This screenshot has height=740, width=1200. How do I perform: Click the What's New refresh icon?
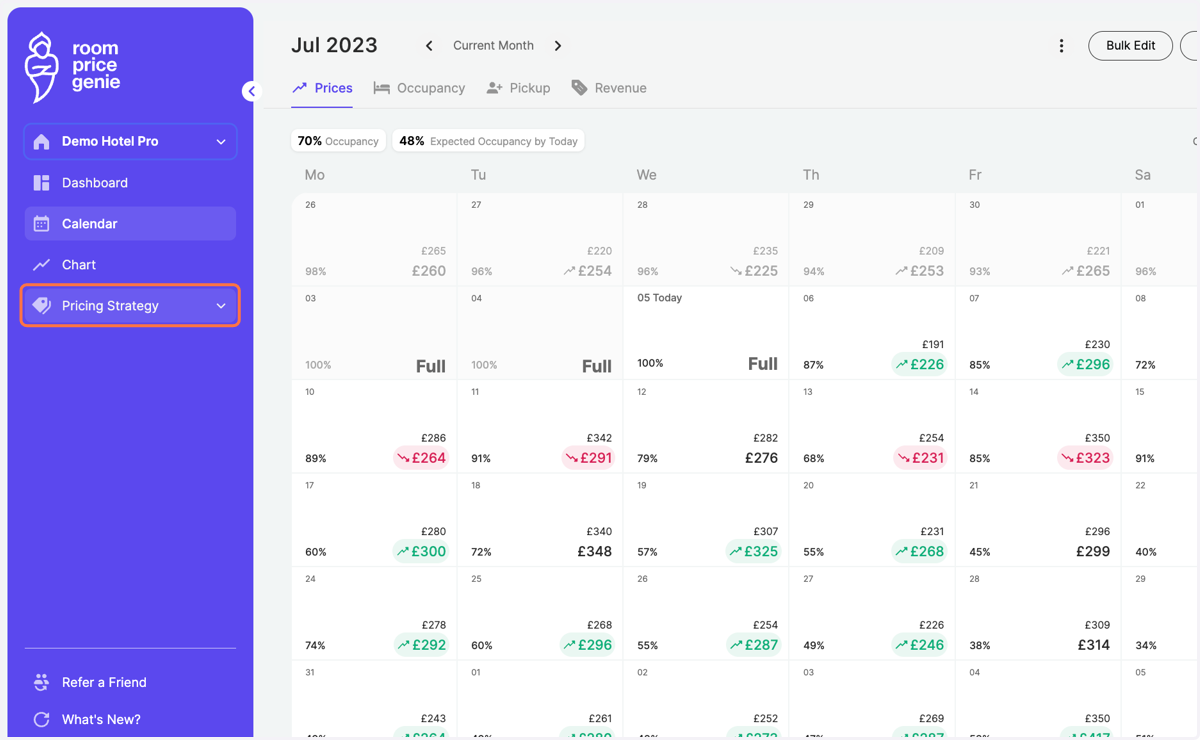41,719
